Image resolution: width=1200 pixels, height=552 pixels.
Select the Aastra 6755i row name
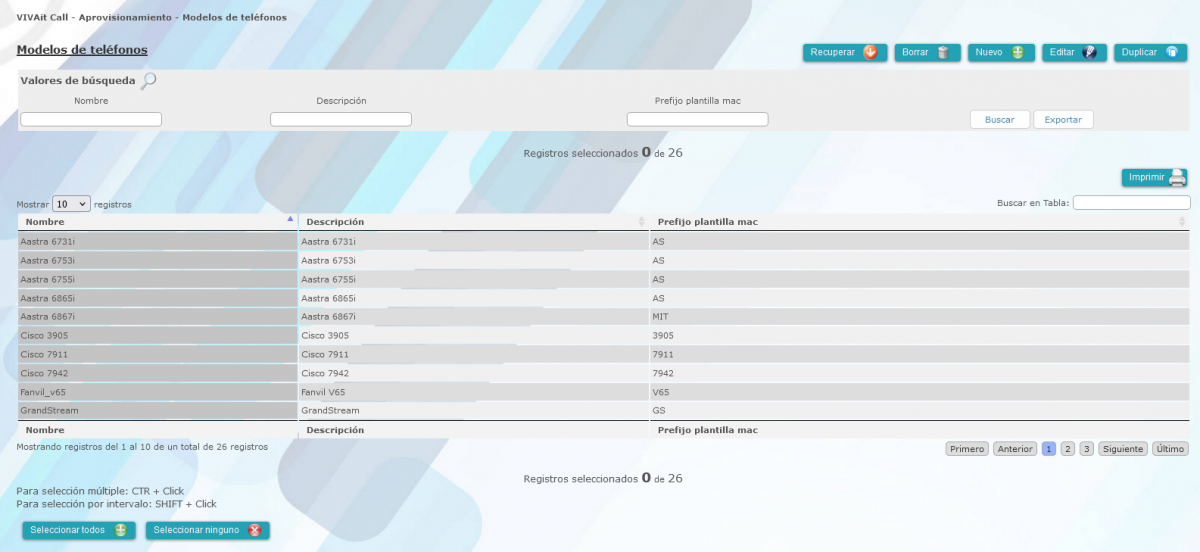[x=157, y=279]
